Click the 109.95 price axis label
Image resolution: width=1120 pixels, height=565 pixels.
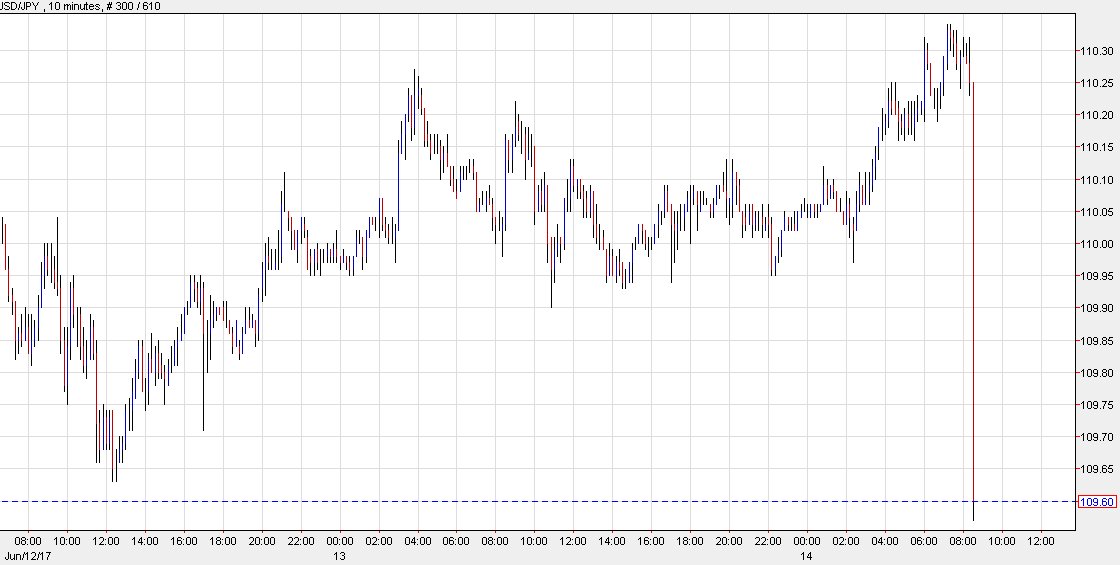tap(1096, 276)
